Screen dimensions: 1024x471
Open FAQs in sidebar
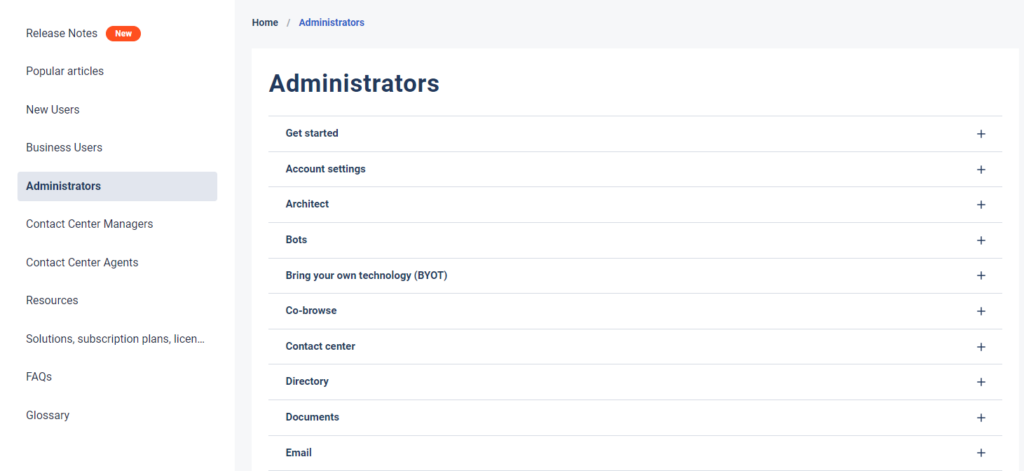tap(39, 377)
